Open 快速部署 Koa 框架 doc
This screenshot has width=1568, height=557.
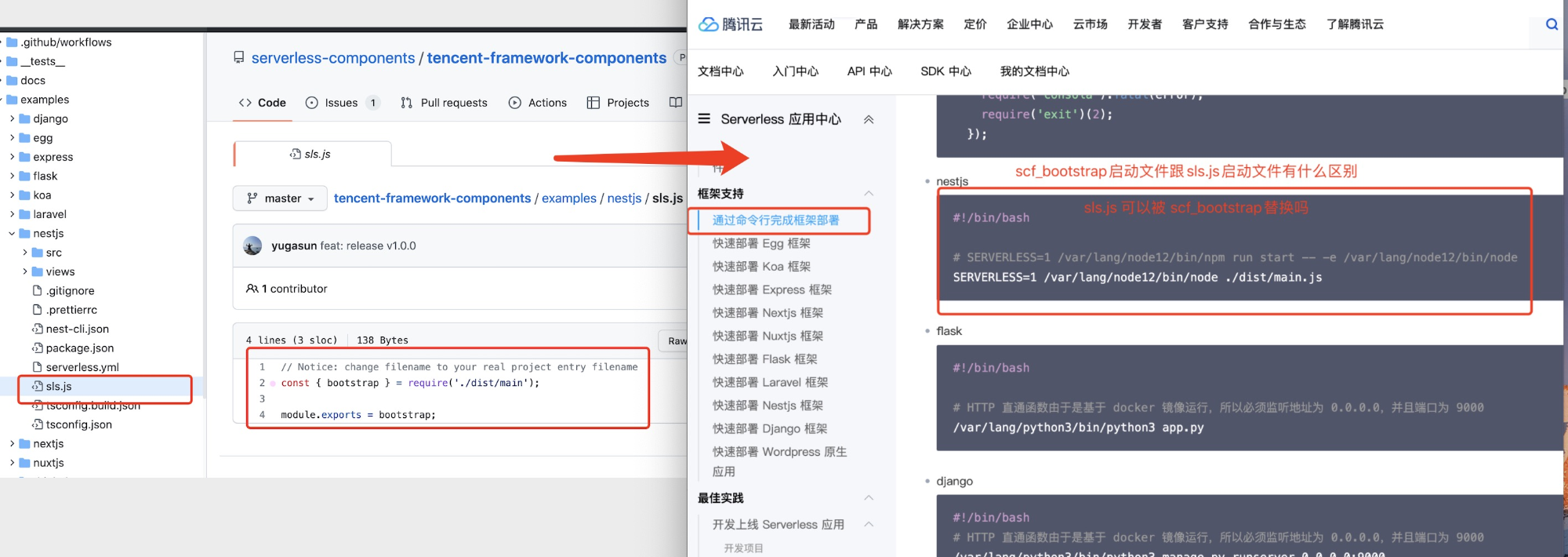(x=761, y=267)
